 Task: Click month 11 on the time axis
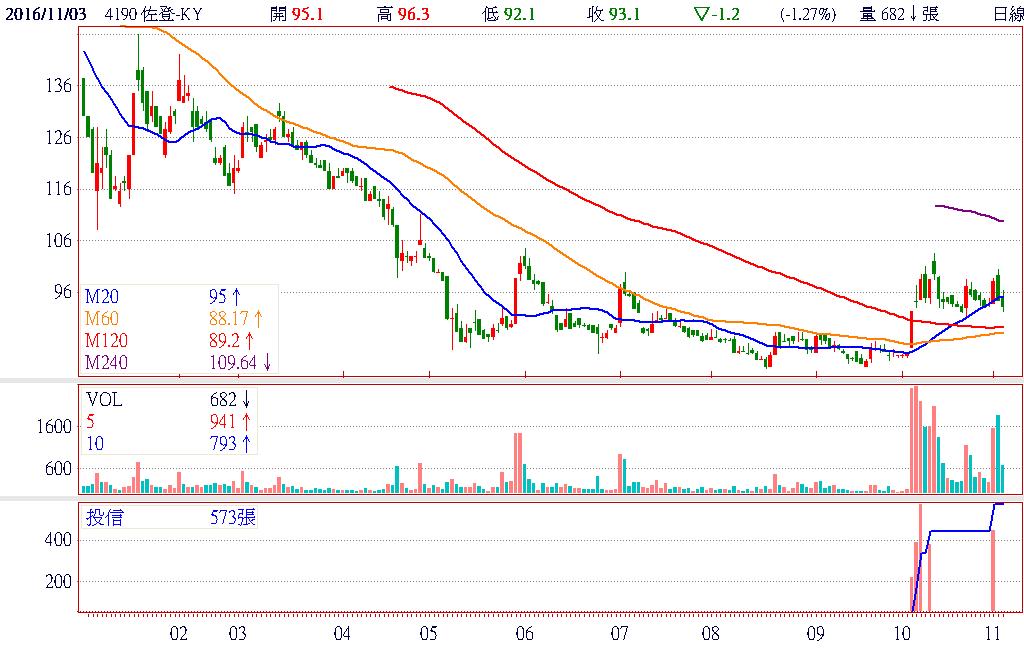[x=991, y=633]
